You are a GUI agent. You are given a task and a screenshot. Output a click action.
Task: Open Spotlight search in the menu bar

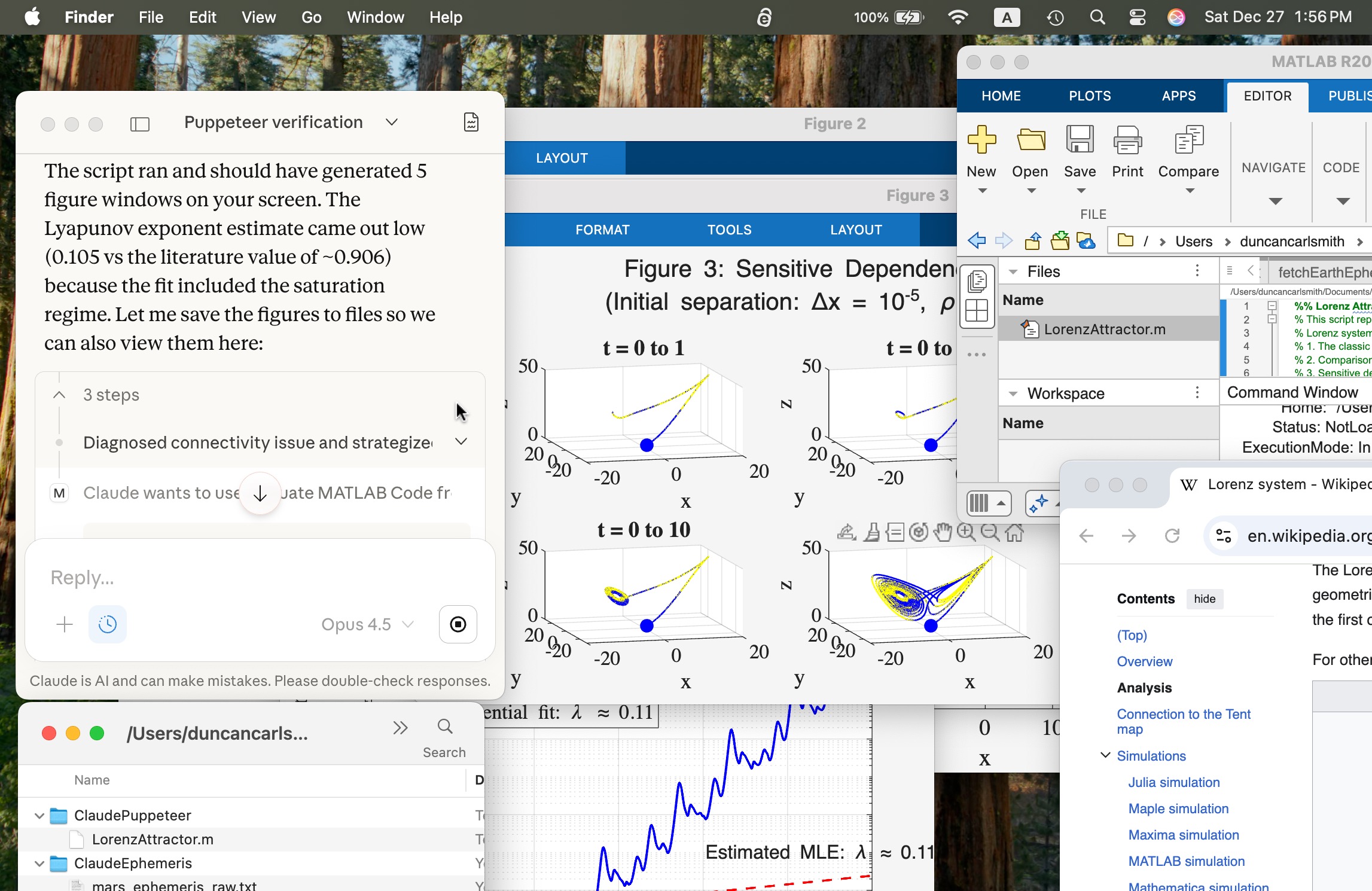tap(1097, 17)
